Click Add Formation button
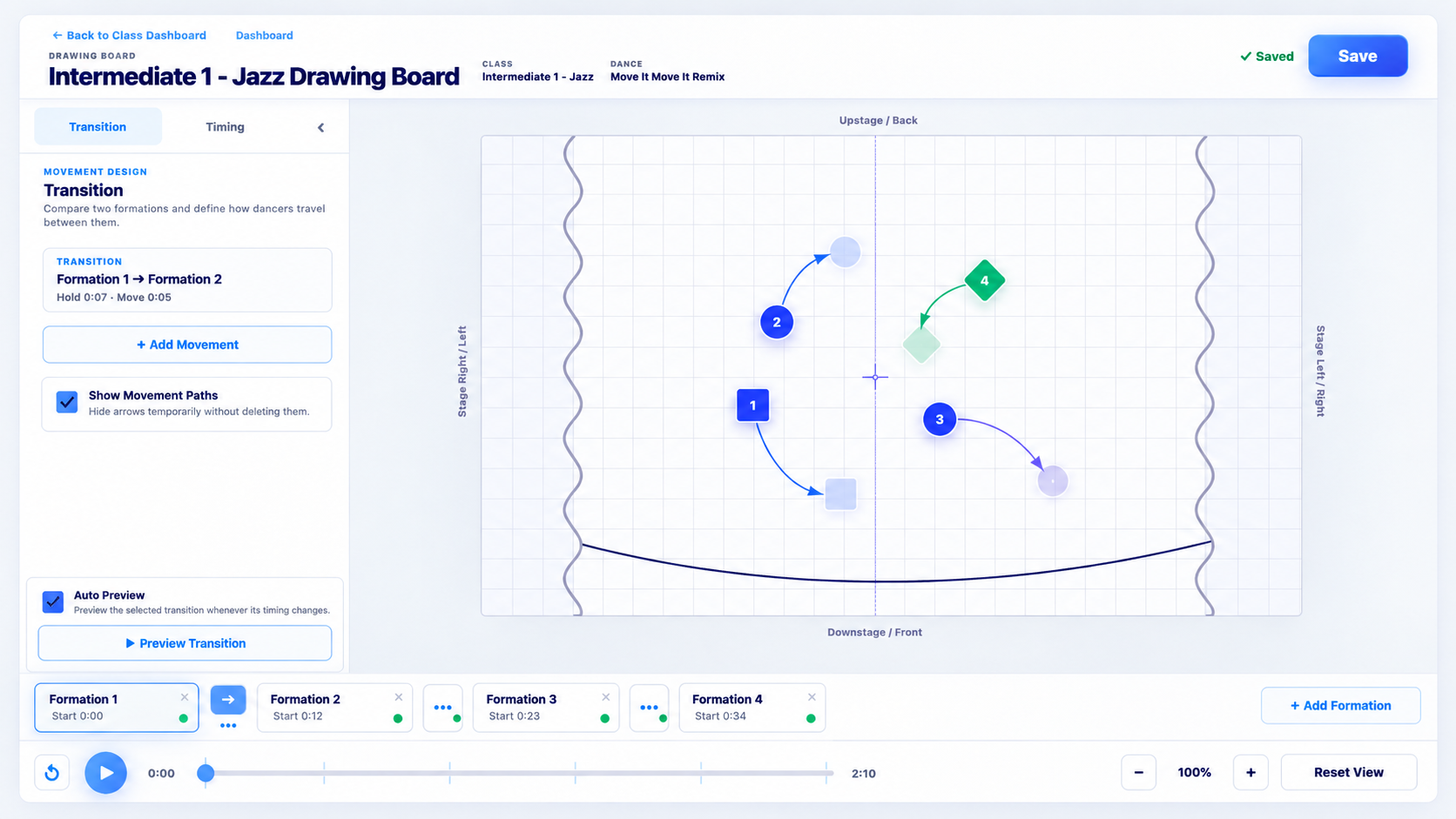 [1340, 706]
